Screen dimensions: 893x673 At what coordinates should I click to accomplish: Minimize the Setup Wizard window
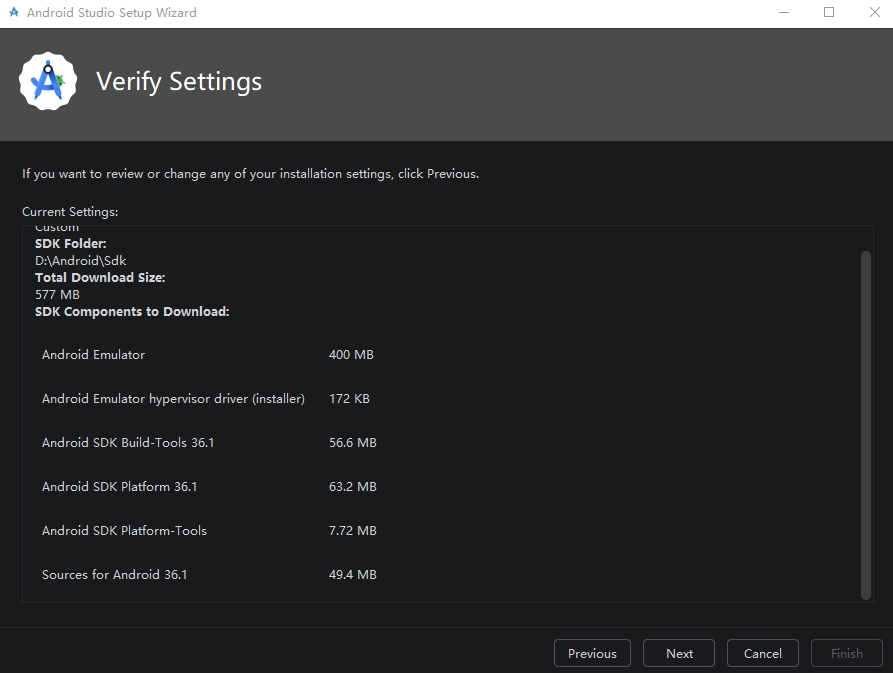point(784,12)
